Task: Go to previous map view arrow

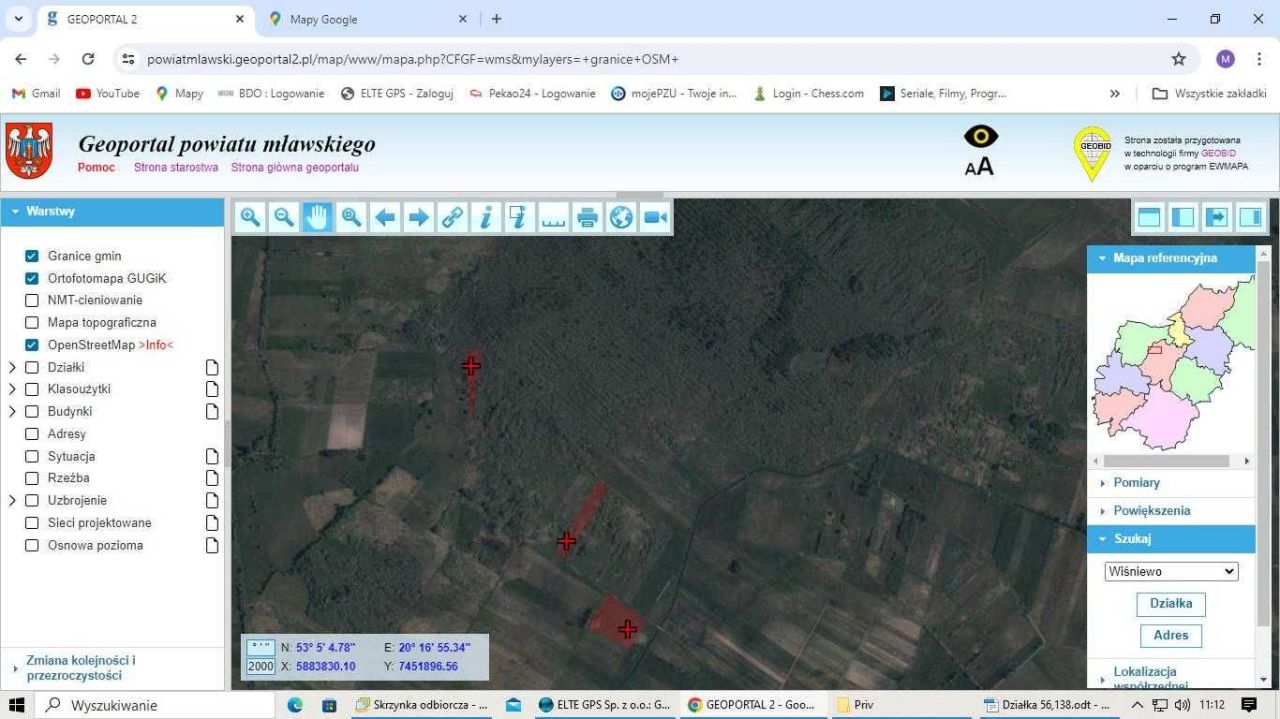Action: pos(385,217)
